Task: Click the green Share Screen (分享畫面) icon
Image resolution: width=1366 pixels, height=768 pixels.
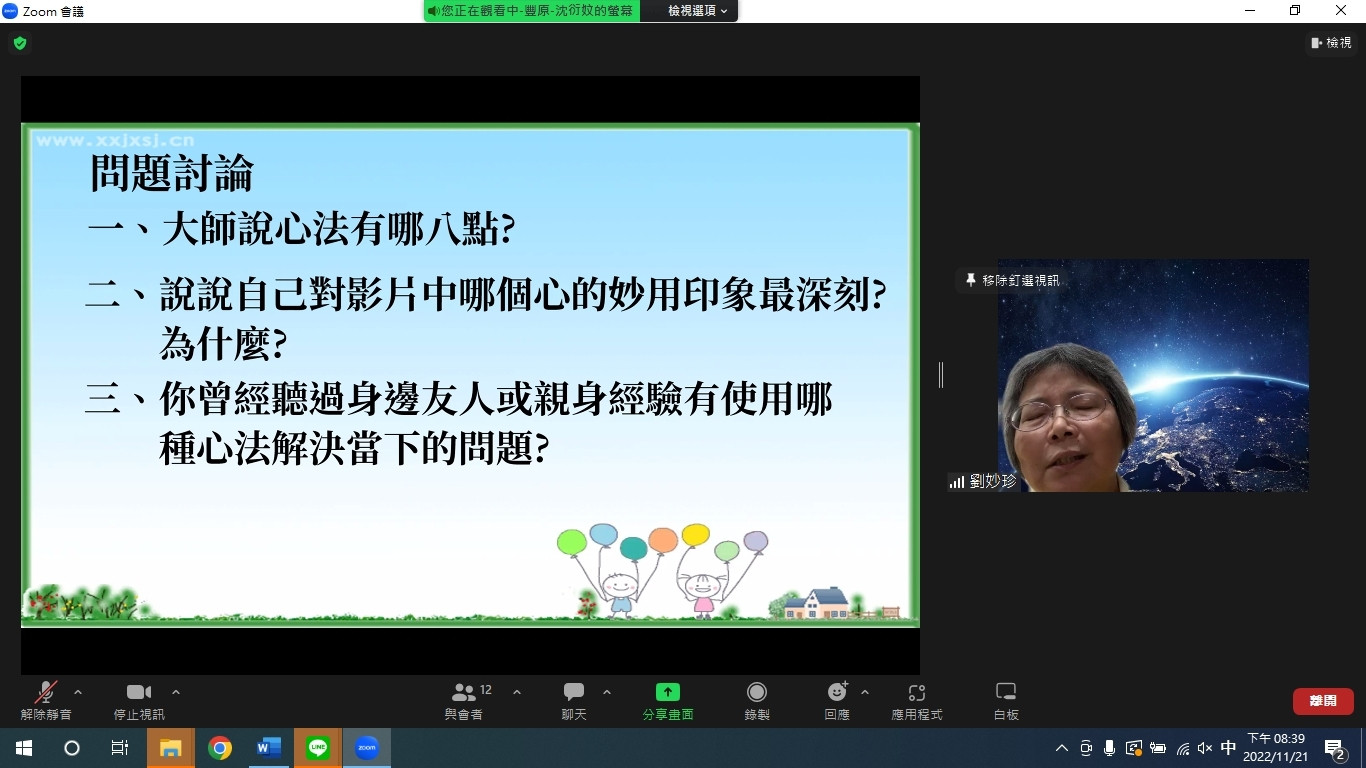Action: (x=667, y=692)
